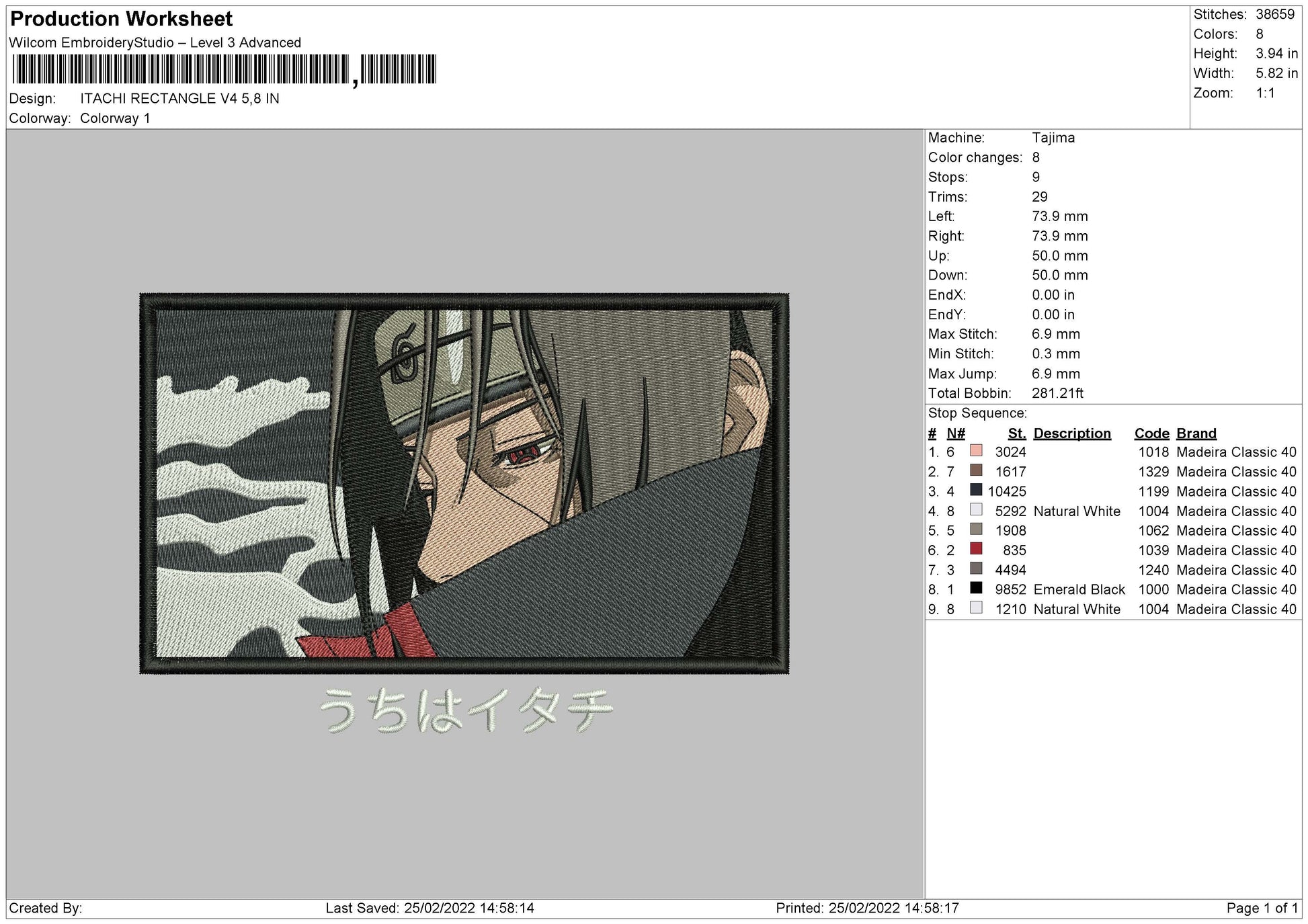Screen dimensions: 1308x924
Task: Click the swatch for stop 7, code 1240
Action: point(976,569)
